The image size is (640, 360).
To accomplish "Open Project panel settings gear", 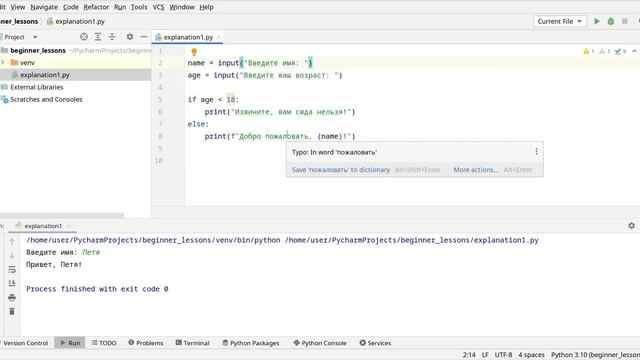I will coord(130,37).
